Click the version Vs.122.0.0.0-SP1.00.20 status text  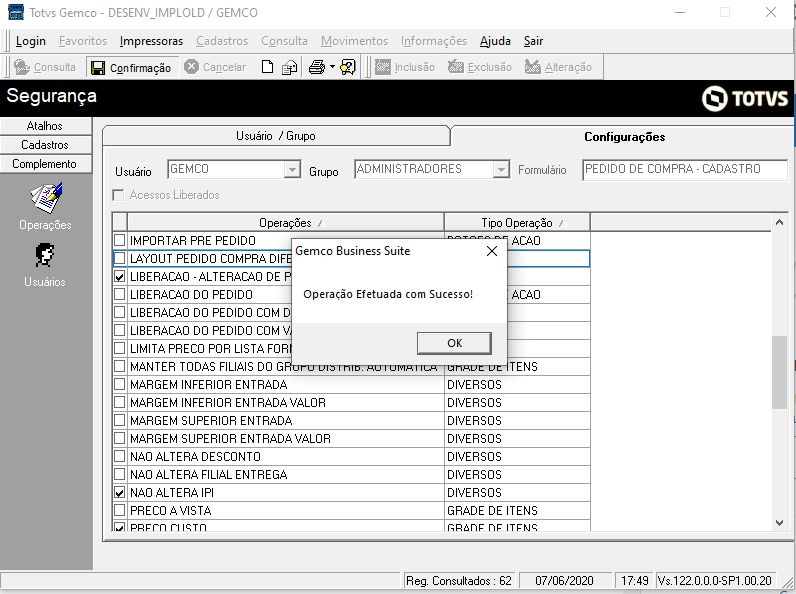(714, 581)
